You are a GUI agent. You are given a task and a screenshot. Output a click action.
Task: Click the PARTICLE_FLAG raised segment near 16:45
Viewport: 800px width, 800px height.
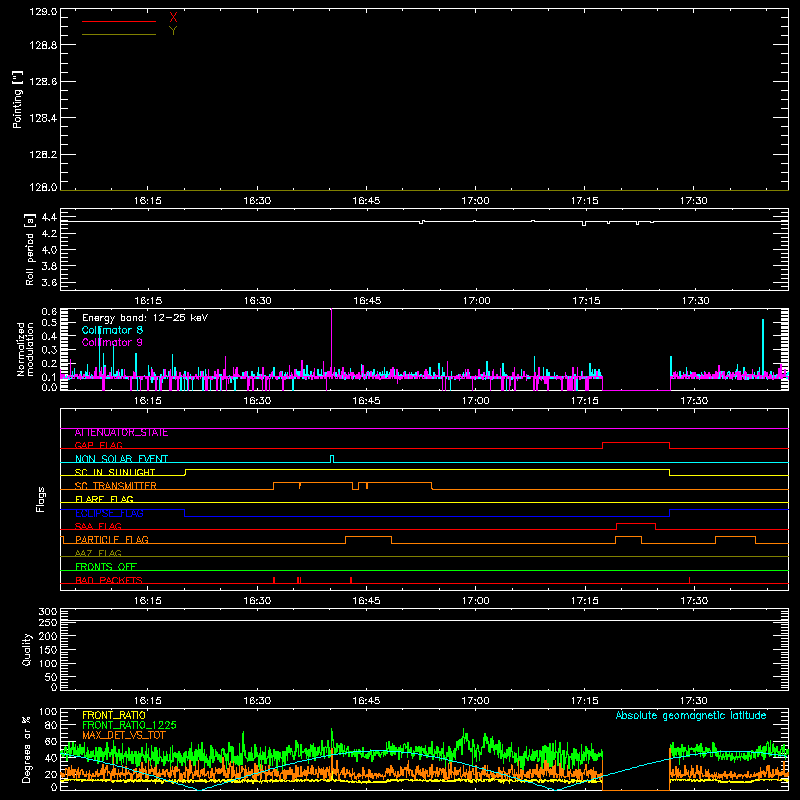tap(368, 537)
